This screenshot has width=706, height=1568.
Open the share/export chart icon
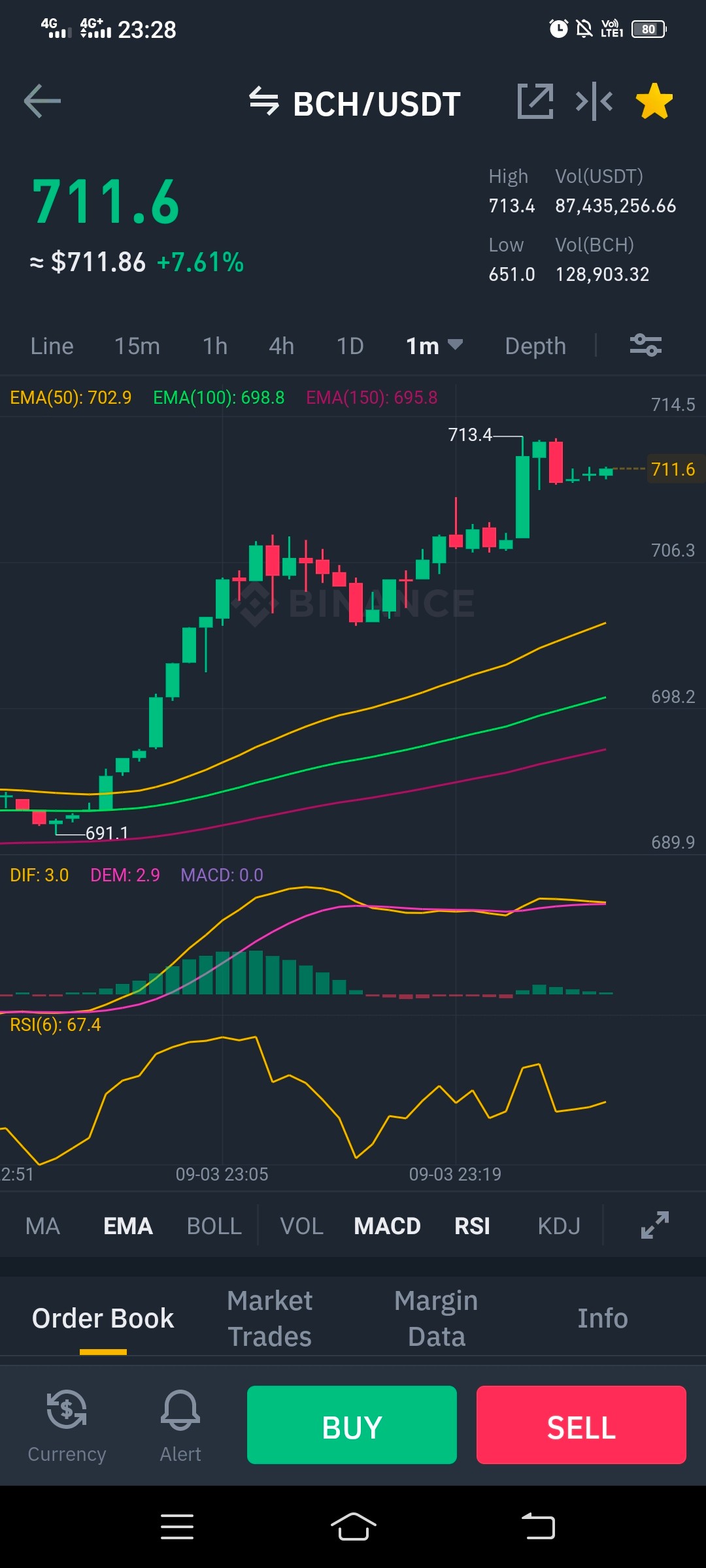[535, 101]
